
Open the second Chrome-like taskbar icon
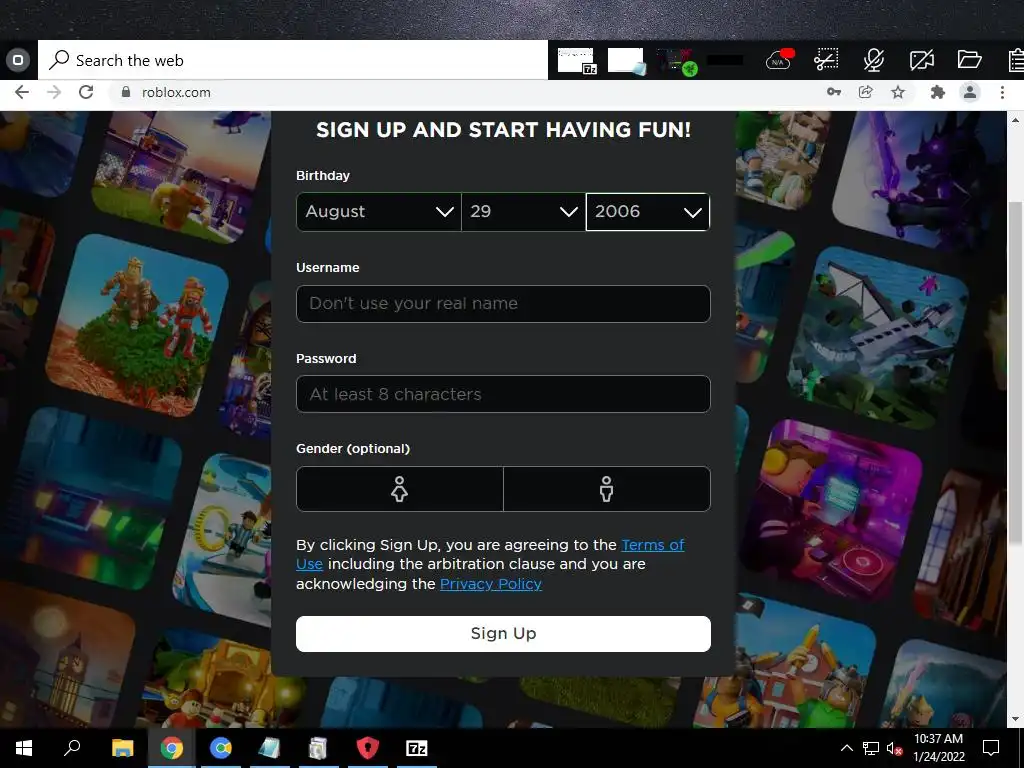click(x=221, y=748)
